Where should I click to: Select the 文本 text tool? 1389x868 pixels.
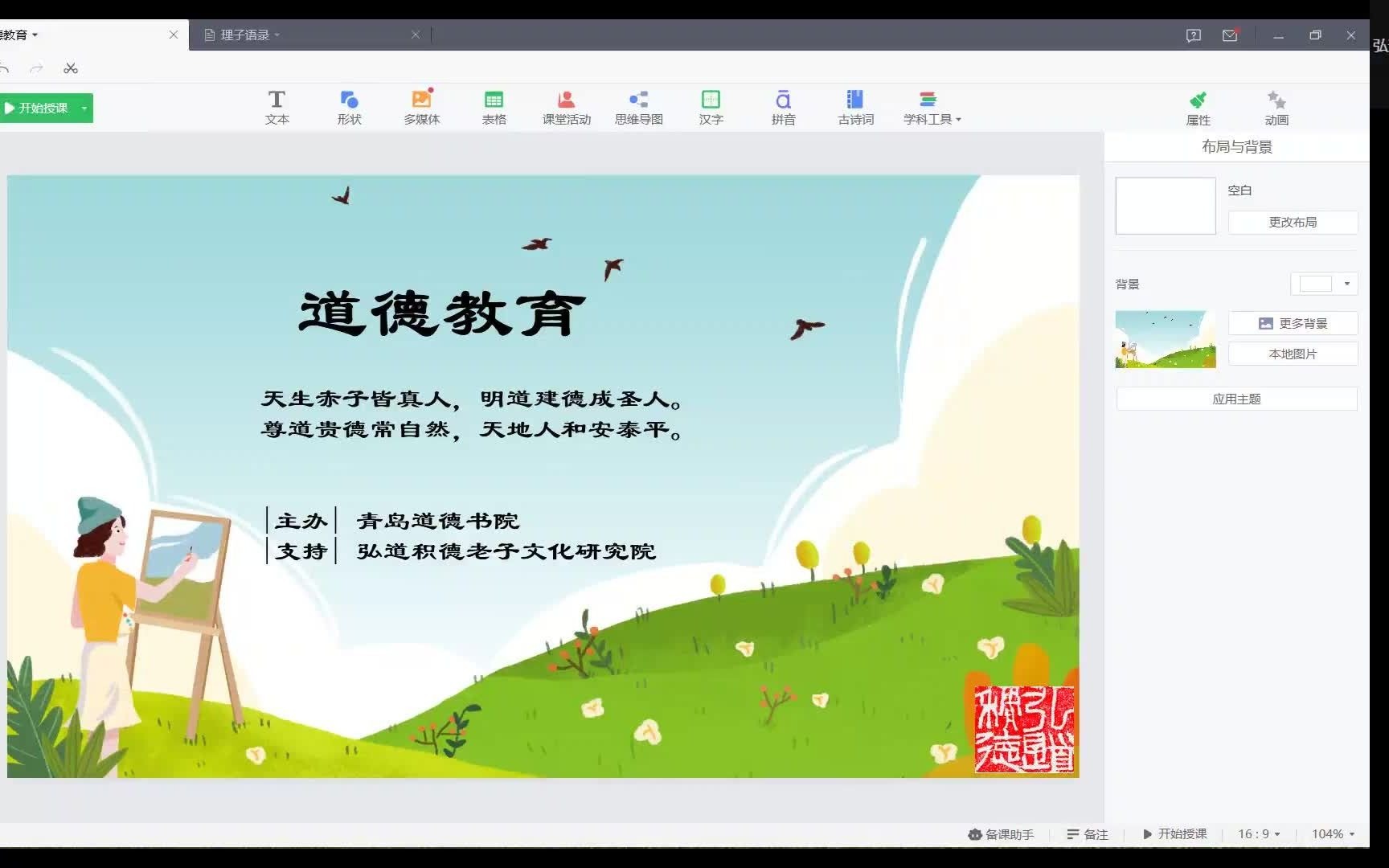(277, 107)
